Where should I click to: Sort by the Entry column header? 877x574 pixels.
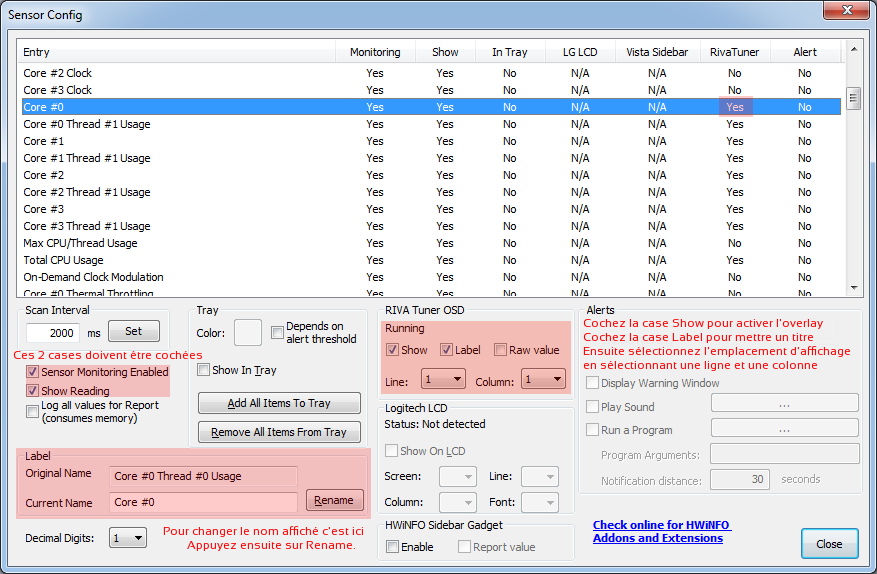coord(176,52)
